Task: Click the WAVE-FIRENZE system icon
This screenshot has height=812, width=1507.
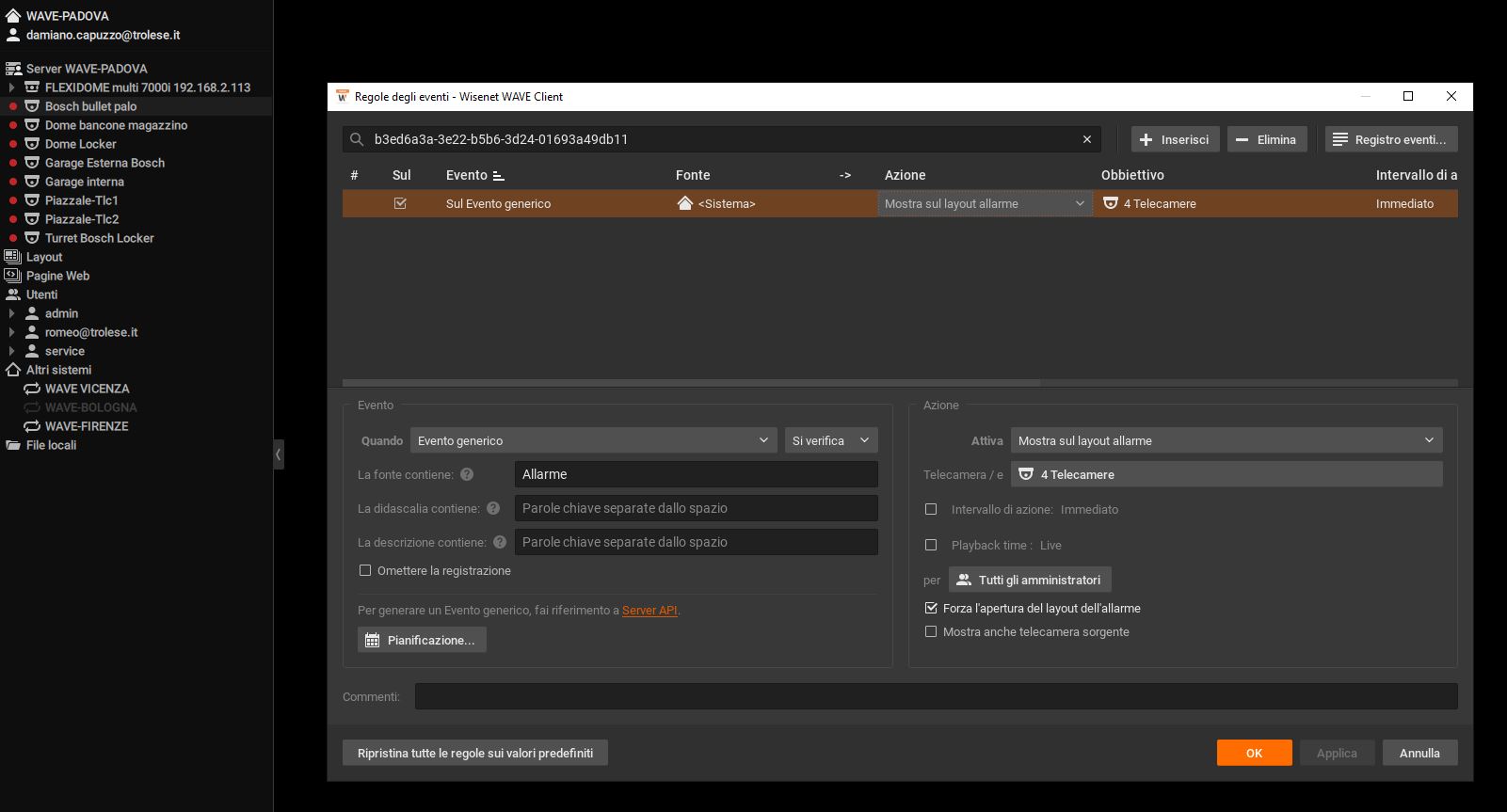Action: click(x=32, y=426)
